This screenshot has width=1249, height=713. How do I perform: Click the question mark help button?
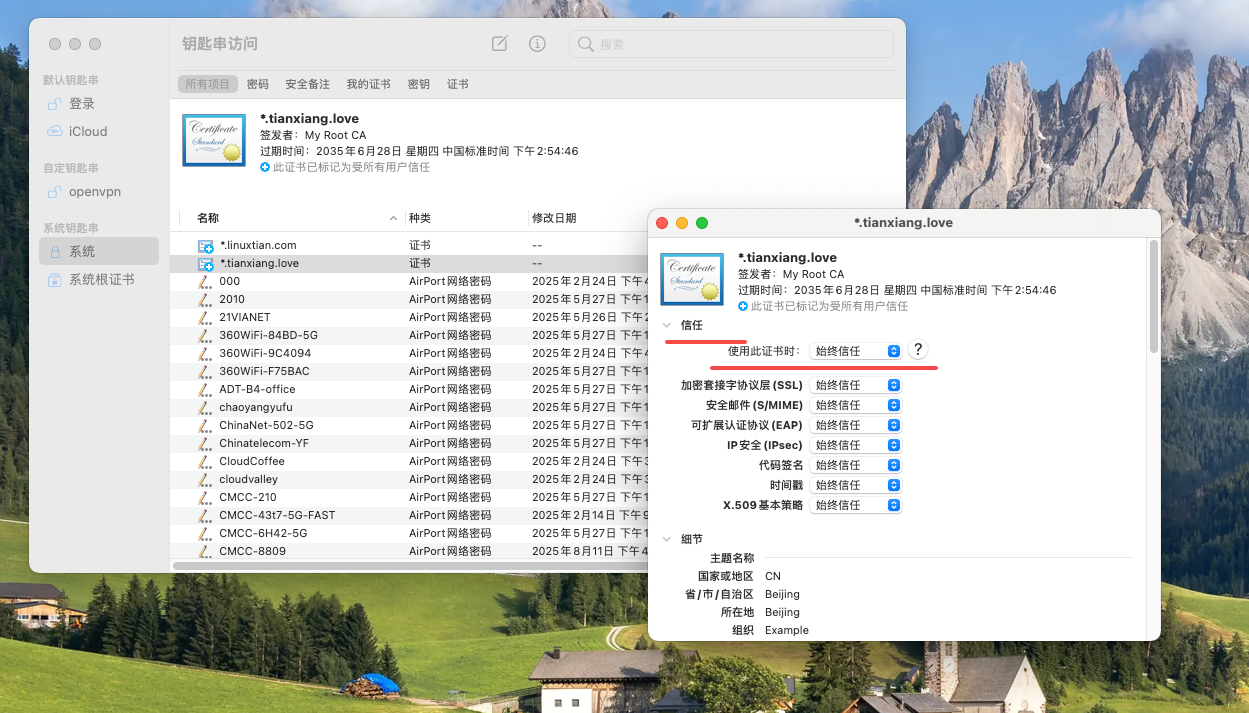click(918, 350)
